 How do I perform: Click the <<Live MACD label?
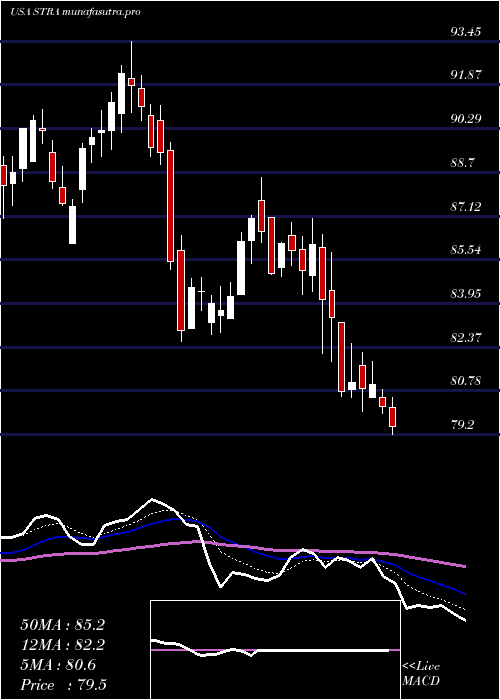coord(421,674)
